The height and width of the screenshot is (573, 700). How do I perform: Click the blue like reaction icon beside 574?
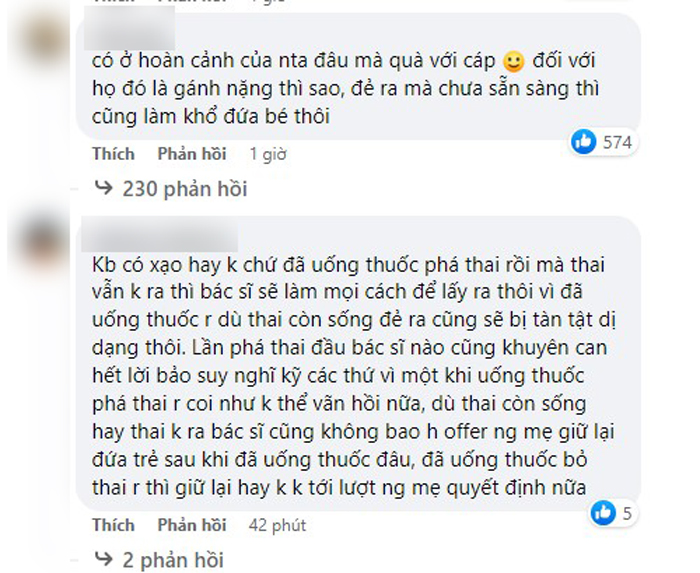(x=583, y=141)
